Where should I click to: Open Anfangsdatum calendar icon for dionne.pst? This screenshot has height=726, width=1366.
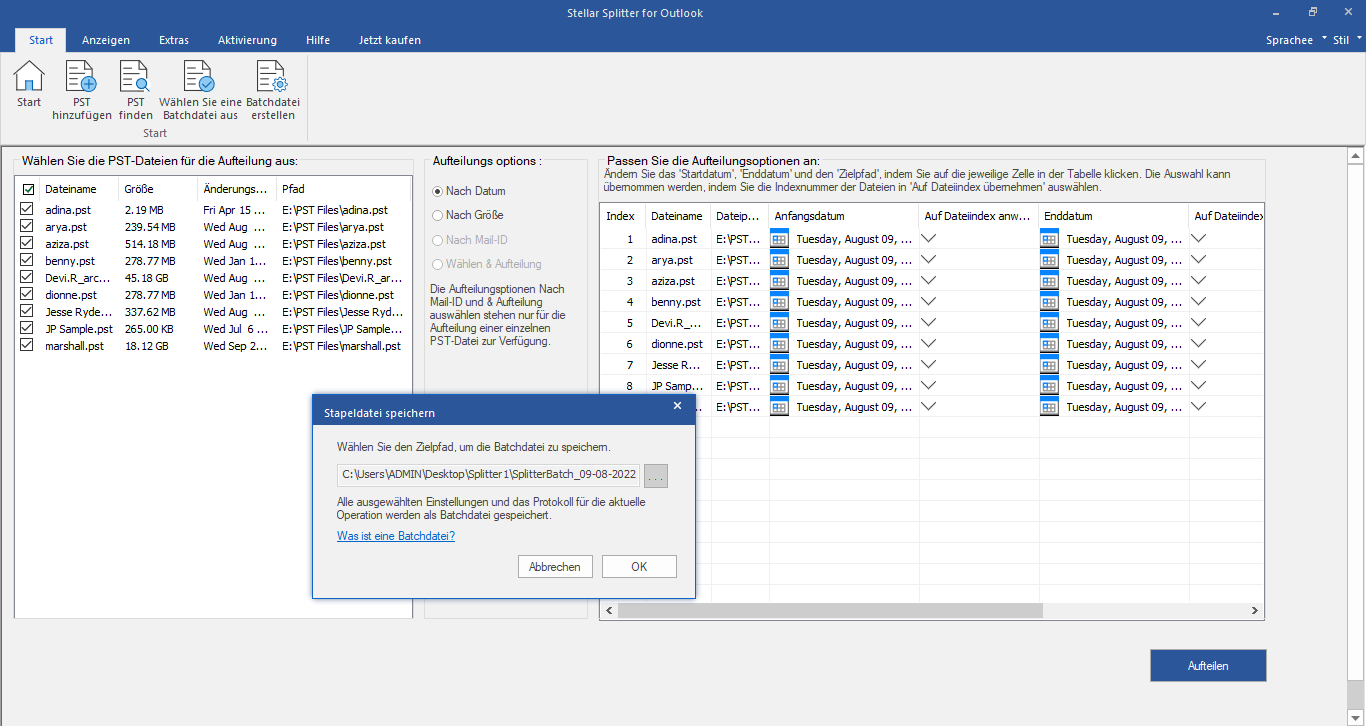point(780,344)
